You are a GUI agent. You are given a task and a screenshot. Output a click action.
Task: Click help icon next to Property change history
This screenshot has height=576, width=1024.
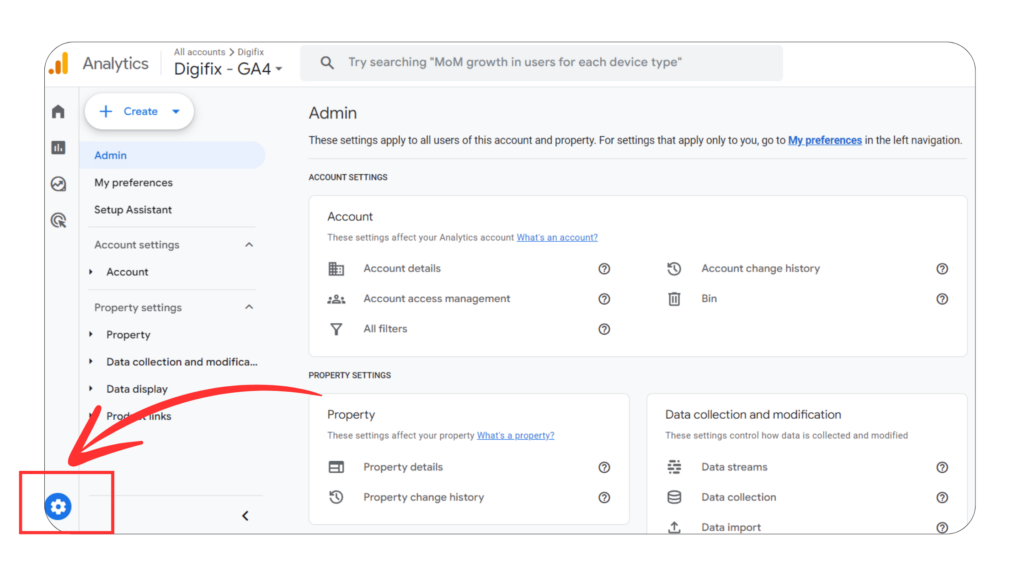(604, 497)
